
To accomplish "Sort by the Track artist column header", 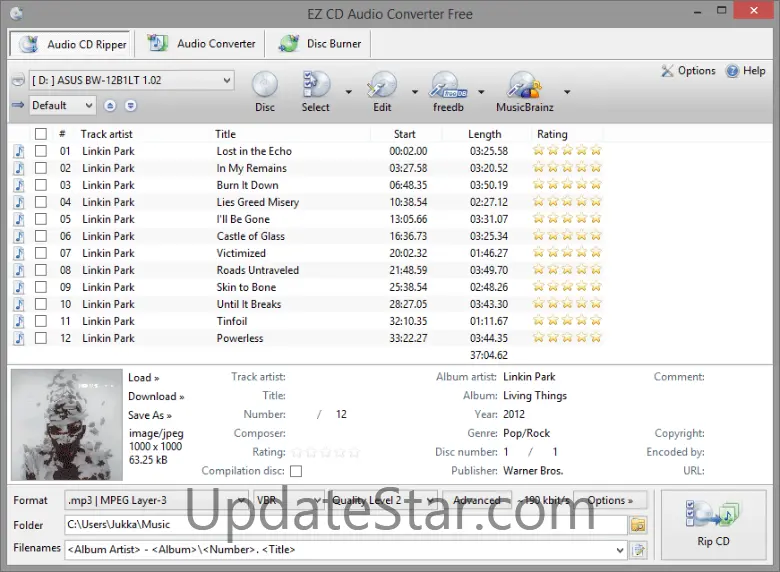I will point(106,134).
